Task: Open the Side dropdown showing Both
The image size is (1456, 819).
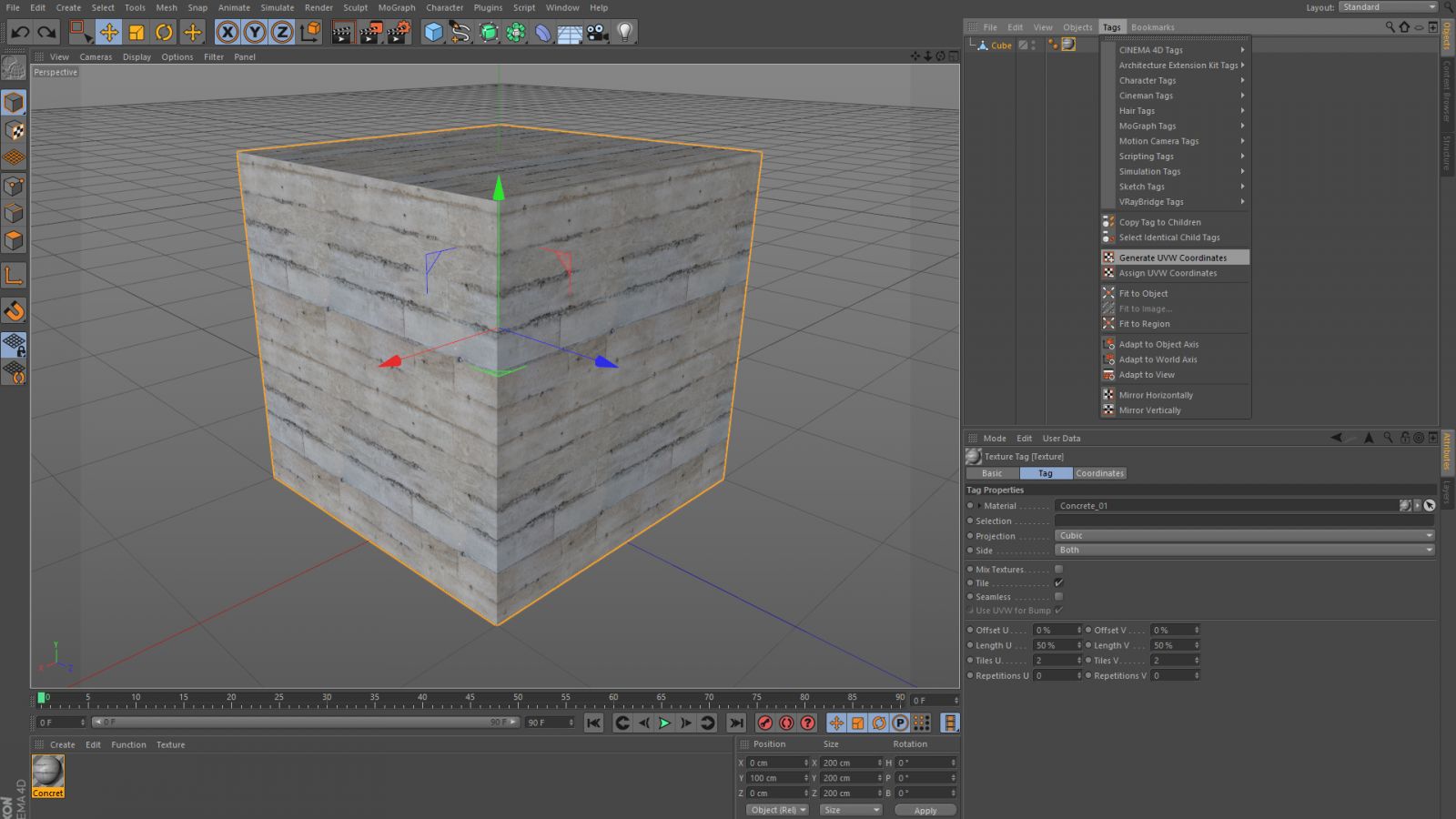Action: (1244, 550)
